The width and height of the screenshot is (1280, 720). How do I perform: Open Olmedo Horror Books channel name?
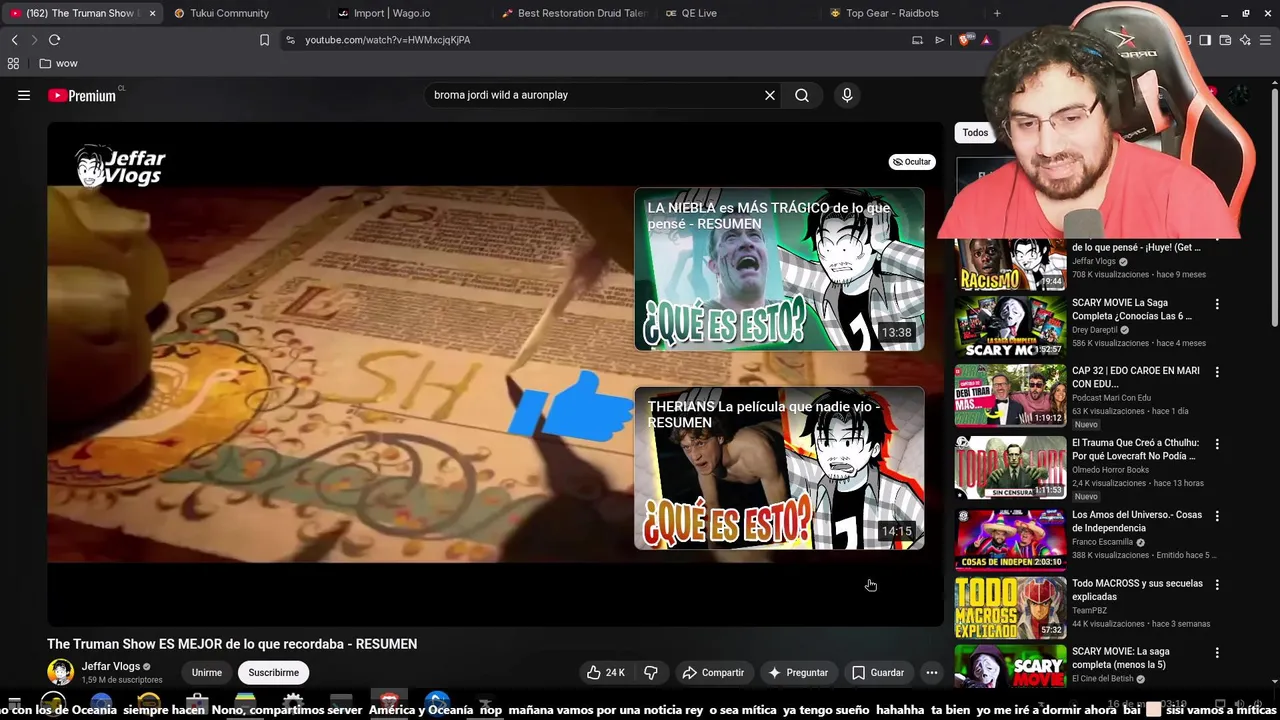[x=1110, y=470]
